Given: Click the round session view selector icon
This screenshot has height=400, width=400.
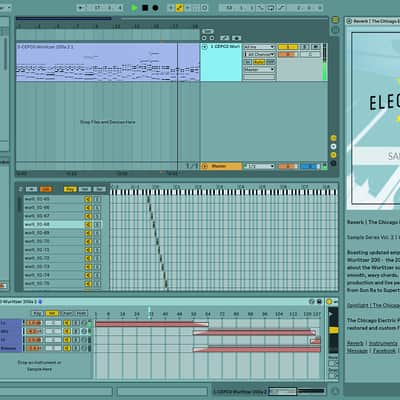Looking at the screenshot, I should (335, 30).
